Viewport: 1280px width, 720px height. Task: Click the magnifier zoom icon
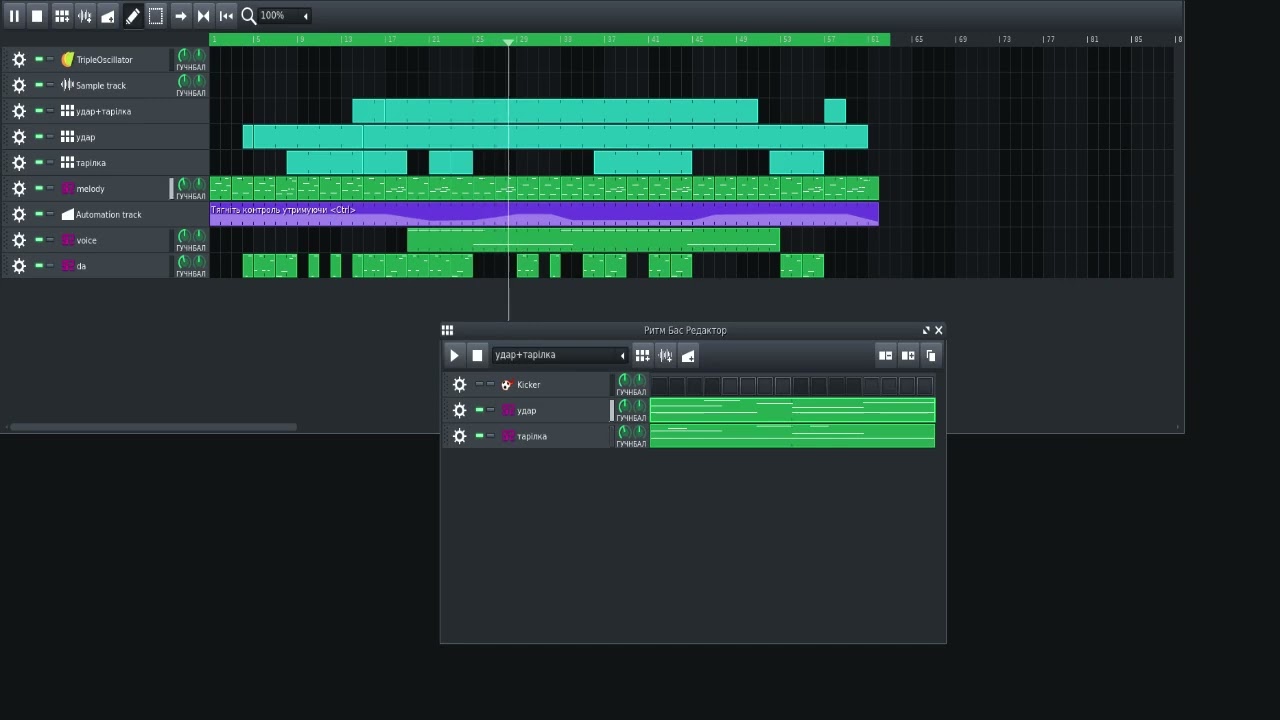248,15
